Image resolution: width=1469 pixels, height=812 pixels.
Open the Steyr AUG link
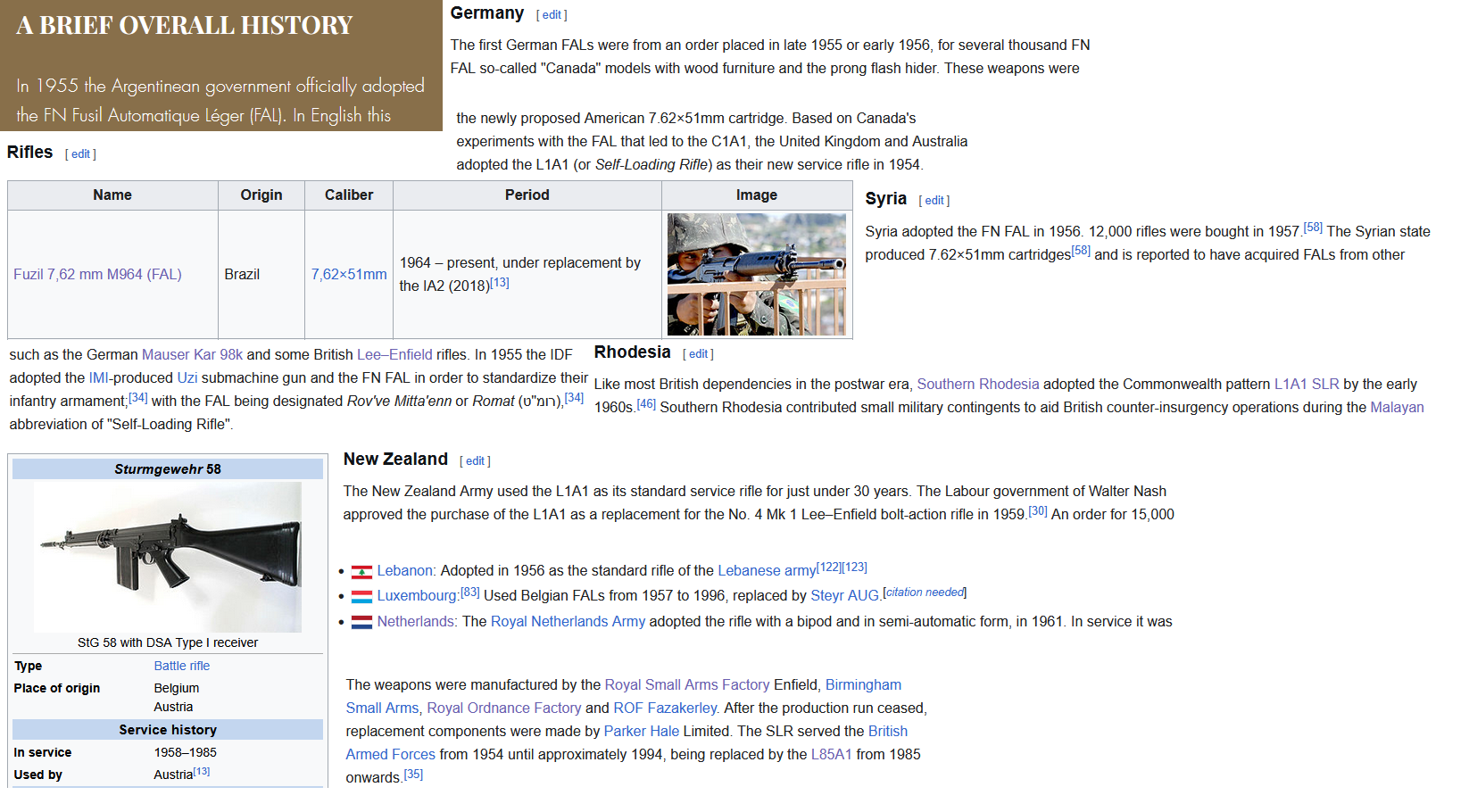click(x=845, y=596)
